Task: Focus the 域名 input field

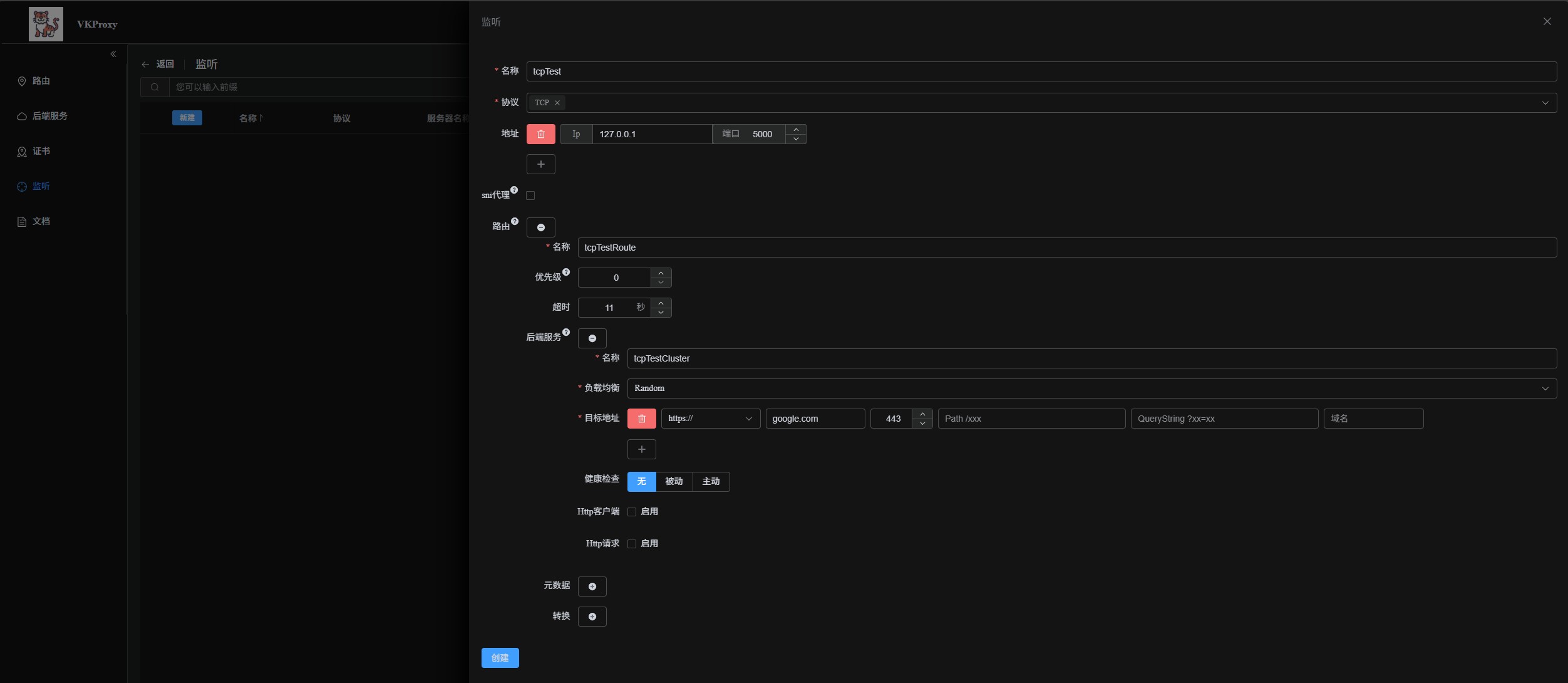Action: (x=1374, y=419)
